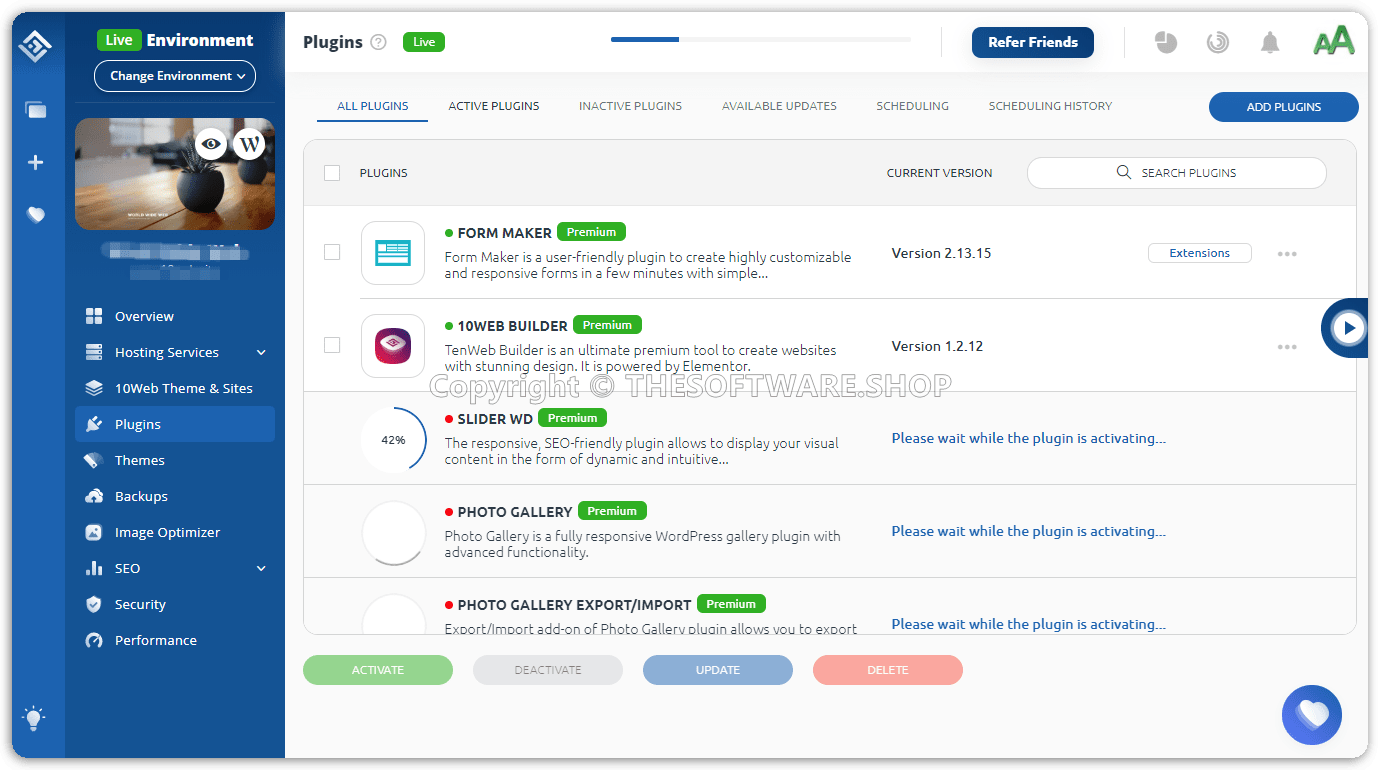This screenshot has height=770, width=1380.
Task: Click the 'Version 2.13.15' text
Action: pos(941,253)
